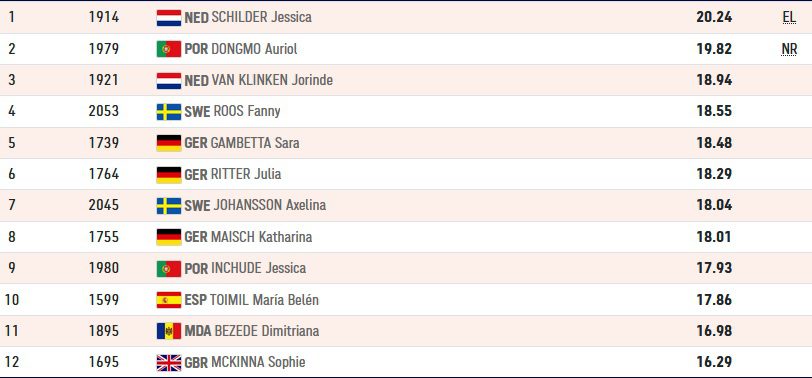Click the Great Britain flag beside MCKINNA Sophie
The image size is (812, 378).
[169, 362]
